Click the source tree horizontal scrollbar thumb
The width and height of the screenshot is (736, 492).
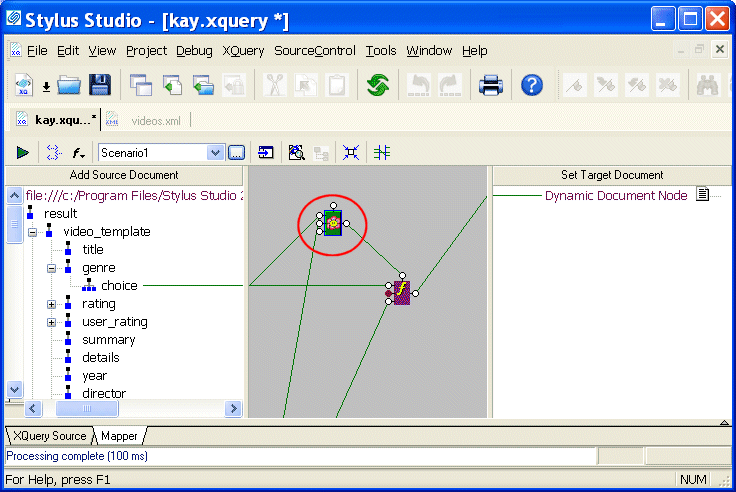(x=85, y=409)
